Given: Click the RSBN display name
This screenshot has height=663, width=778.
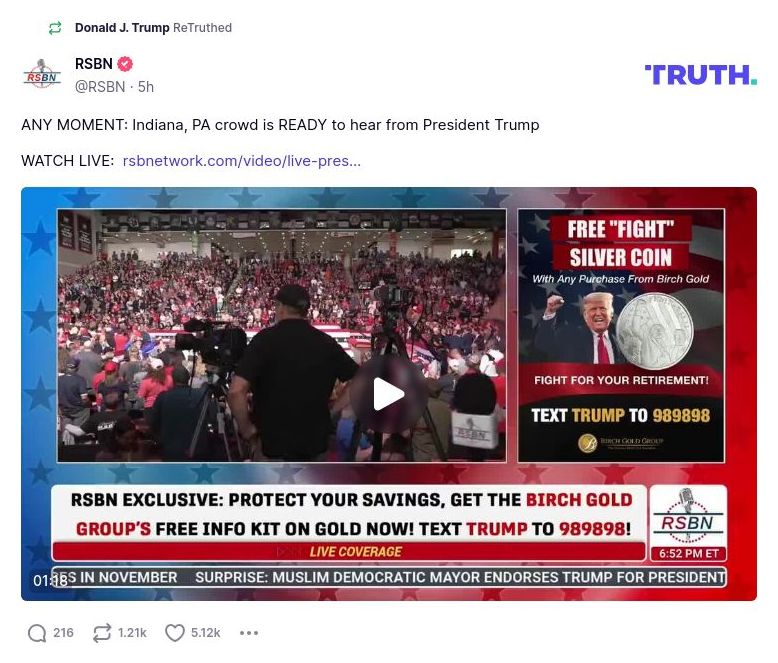Looking at the screenshot, I should coord(94,64).
